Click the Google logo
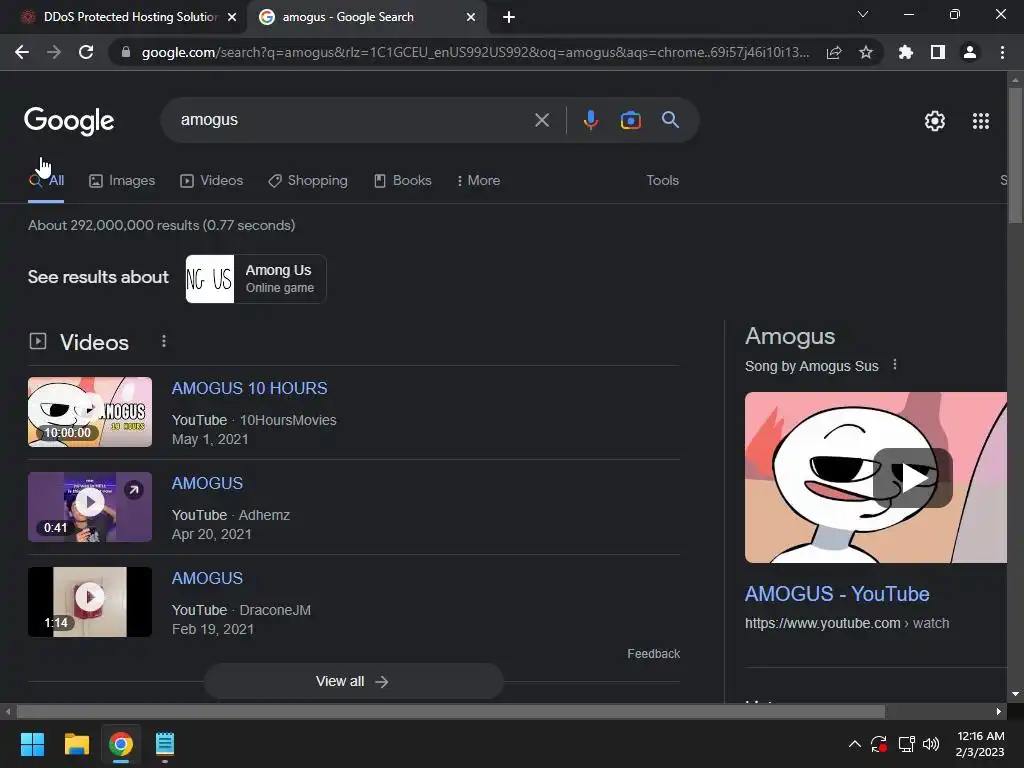The width and height of the screenshot is (1024, 768). coord(69,121)
